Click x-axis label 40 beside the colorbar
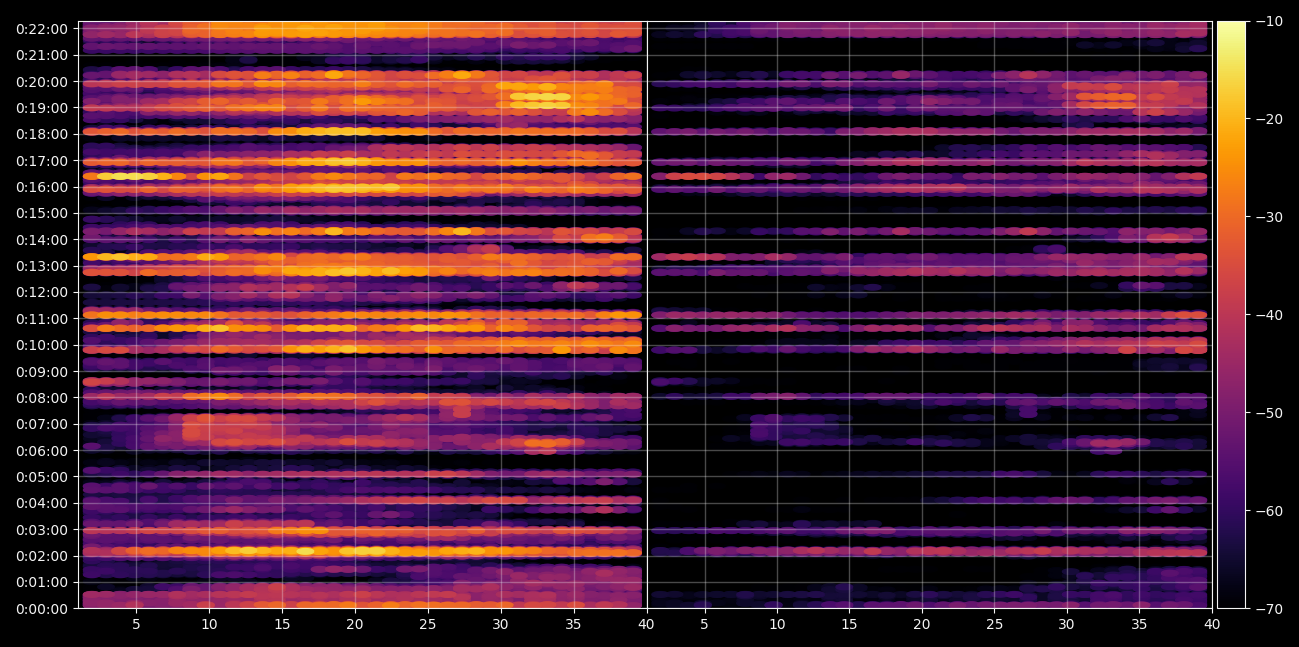Image resolution: width=1299 pixels, height=647 pixels. 1212,624
